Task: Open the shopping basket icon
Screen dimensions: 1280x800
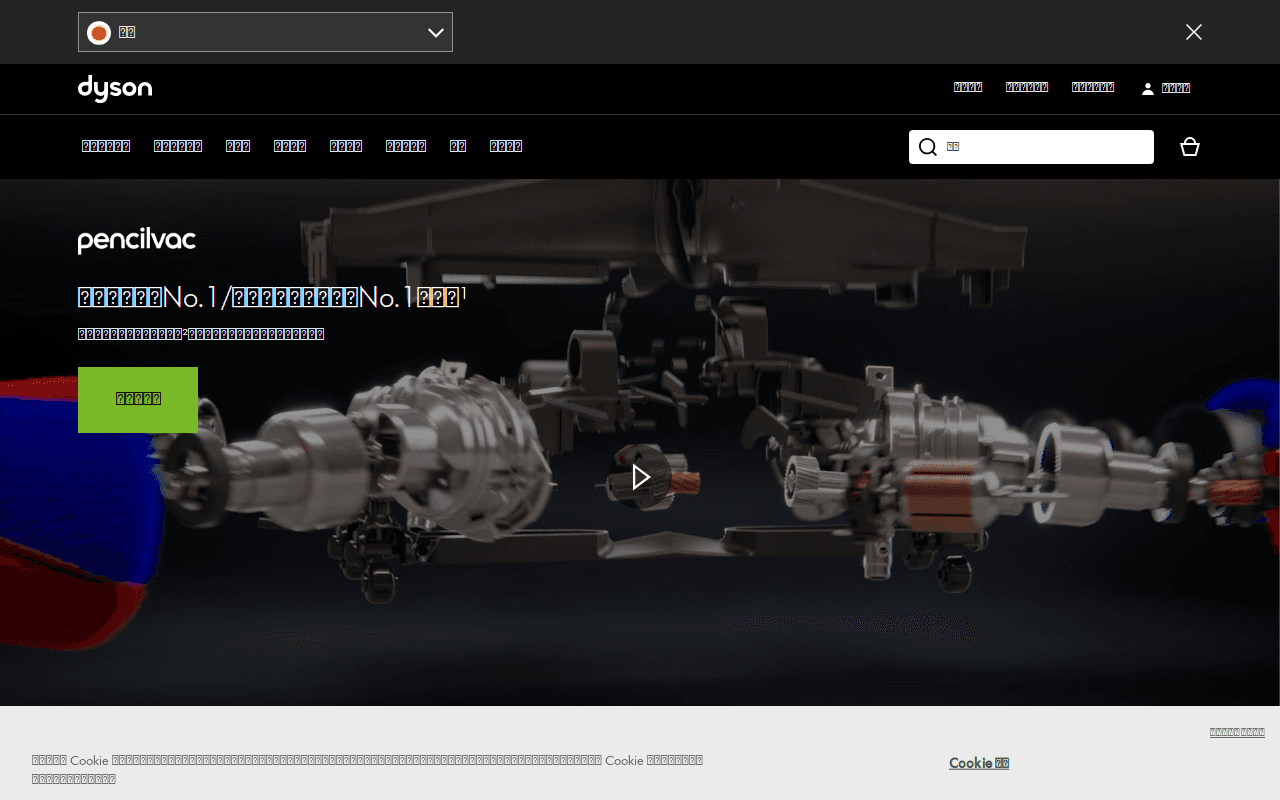Action: pos(1190,147)
